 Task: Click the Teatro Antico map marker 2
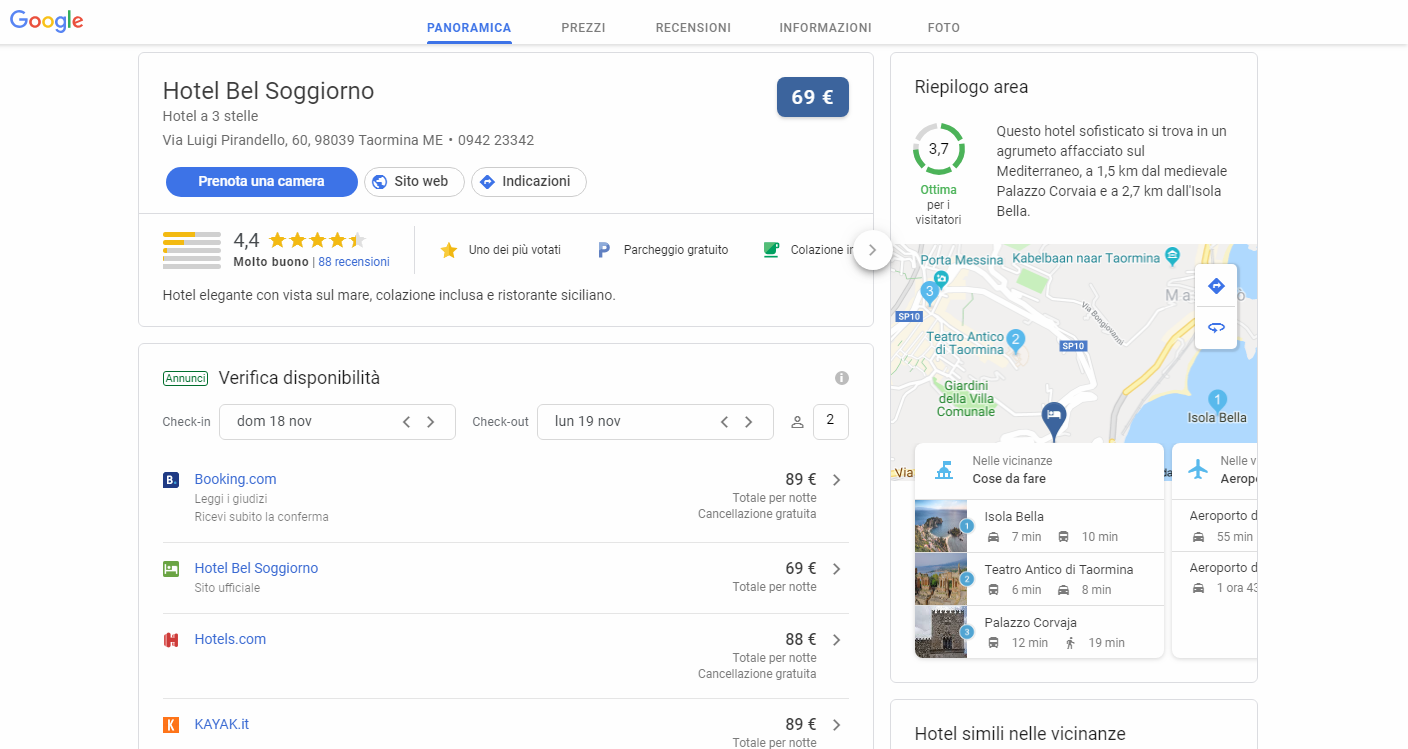[1016, 339]
